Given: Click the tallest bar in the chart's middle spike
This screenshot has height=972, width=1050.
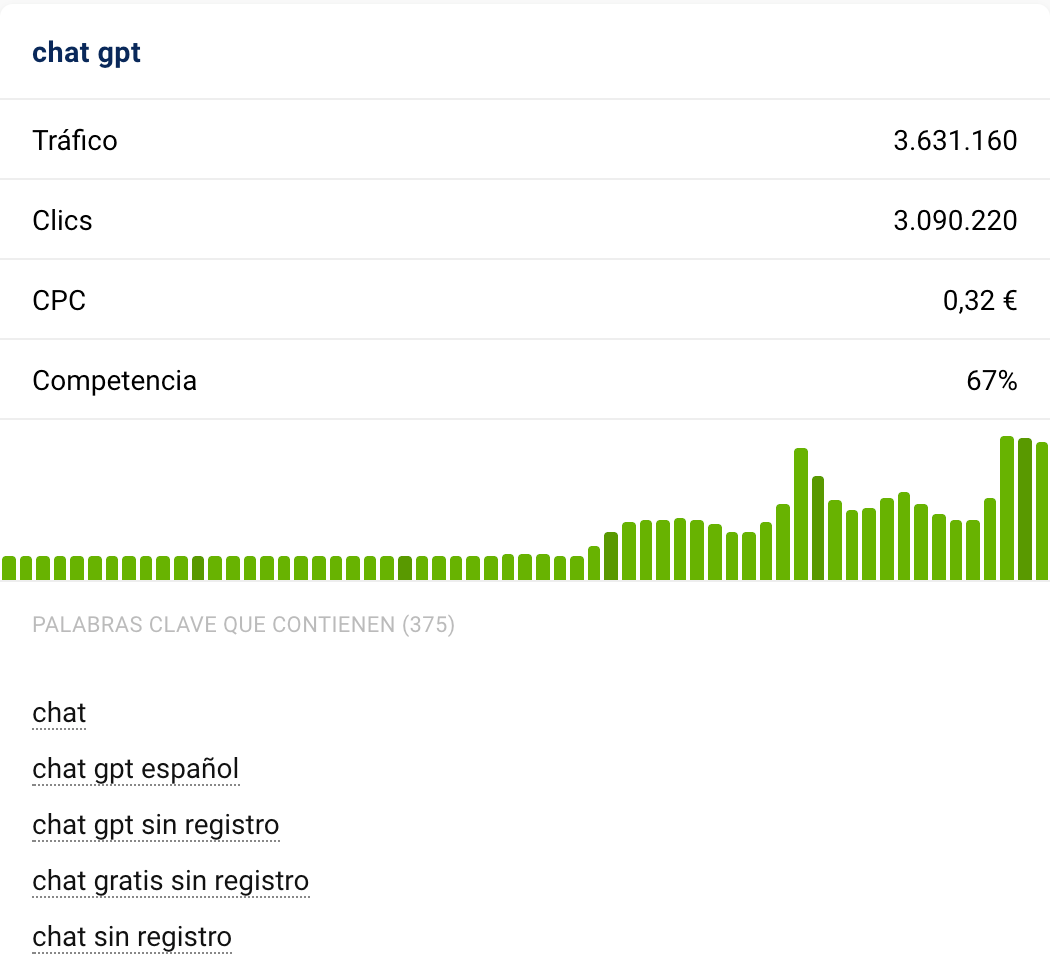Looking at the screenshot, I should [x=800, y=514].
